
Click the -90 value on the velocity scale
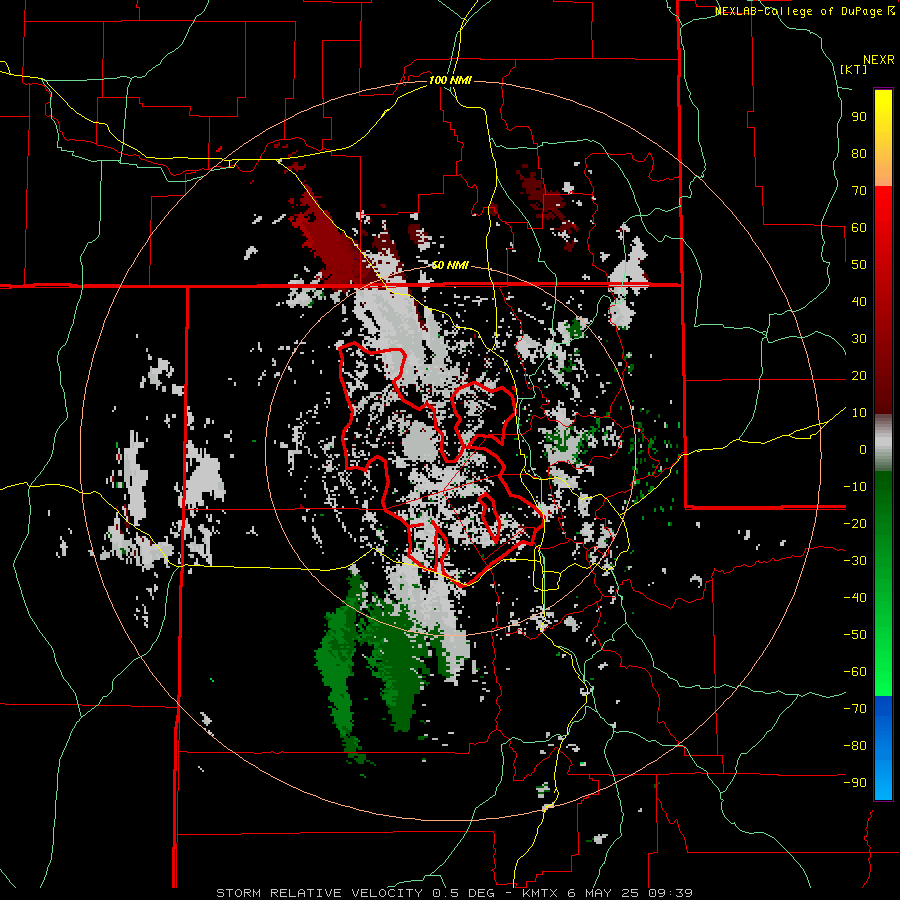click(x=855, y=783)
